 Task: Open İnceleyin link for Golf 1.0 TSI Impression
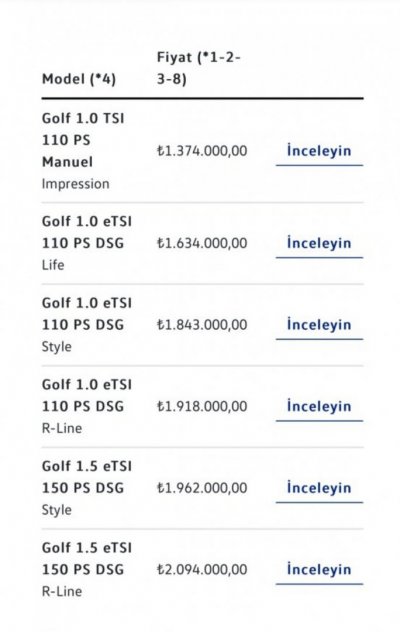pyautogui.click(x=319, y=151)
